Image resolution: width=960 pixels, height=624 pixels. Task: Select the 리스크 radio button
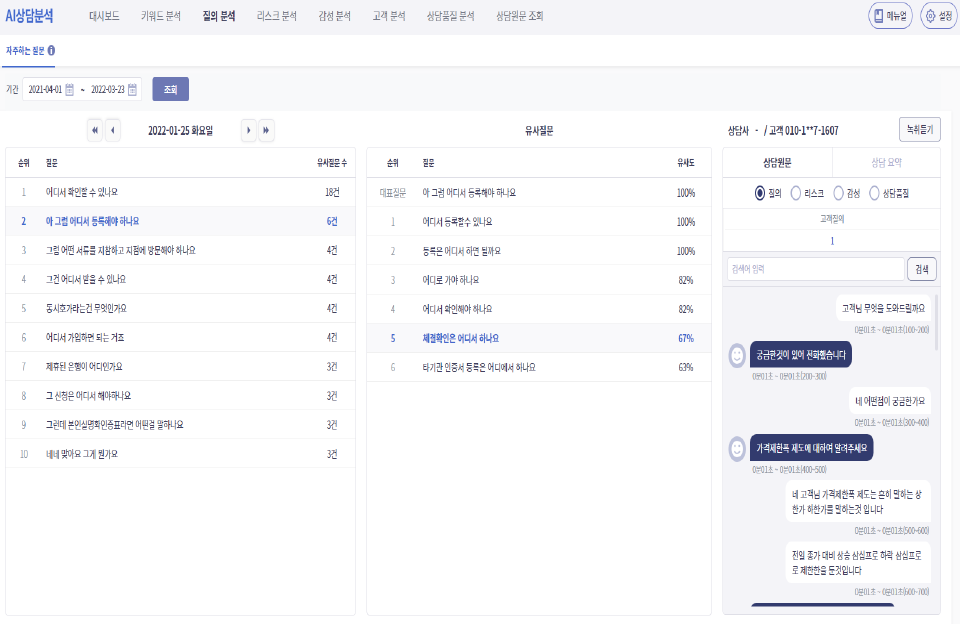point(796,194)
